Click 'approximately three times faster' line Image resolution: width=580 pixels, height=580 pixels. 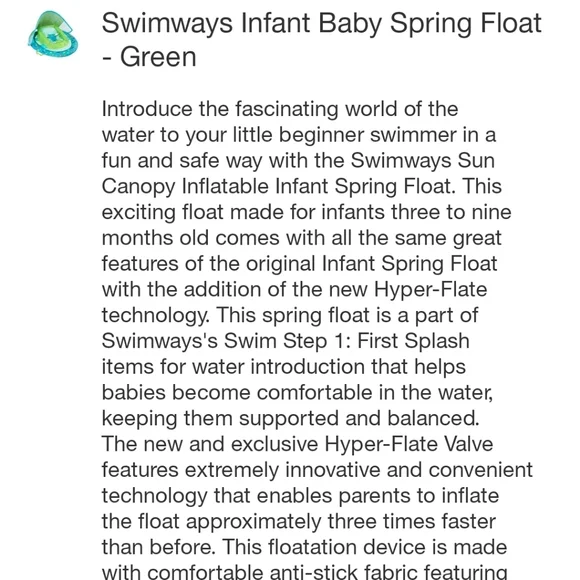click(341, 522)
